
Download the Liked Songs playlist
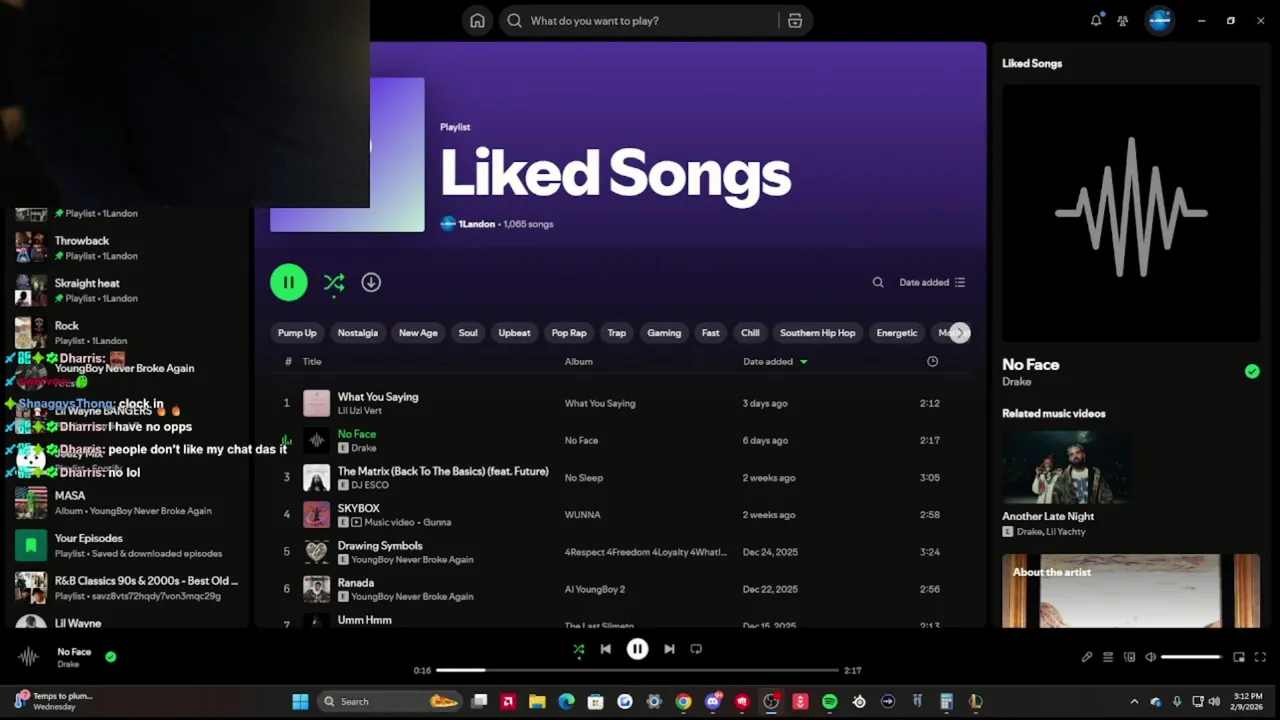[371, 283]
